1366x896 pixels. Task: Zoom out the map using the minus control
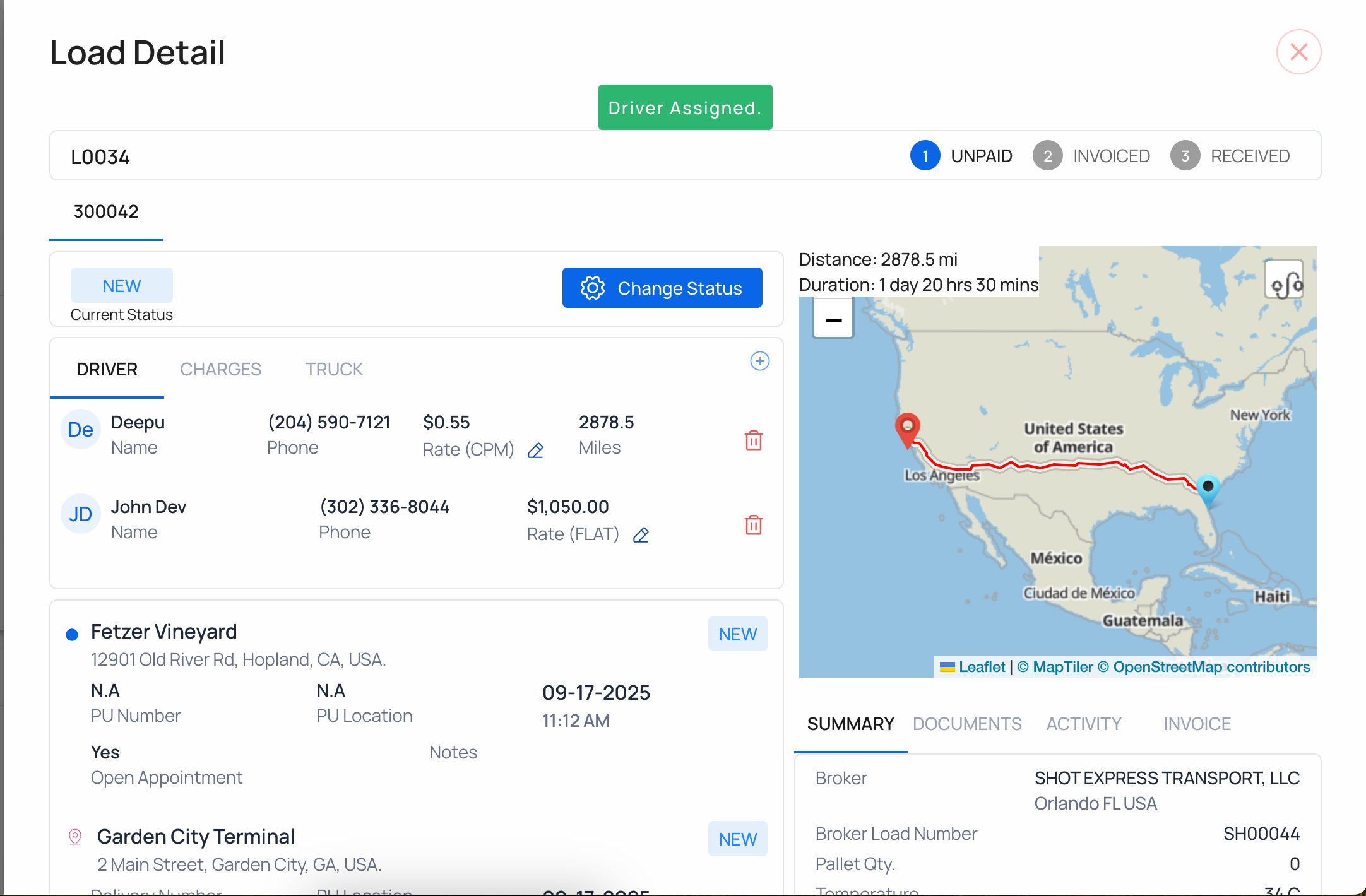[833, 319]
